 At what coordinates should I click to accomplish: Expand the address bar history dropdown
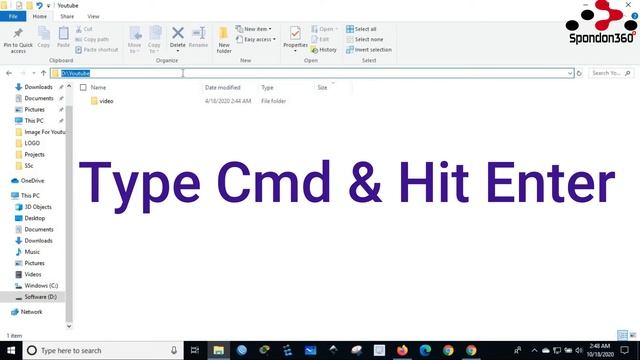570,73
